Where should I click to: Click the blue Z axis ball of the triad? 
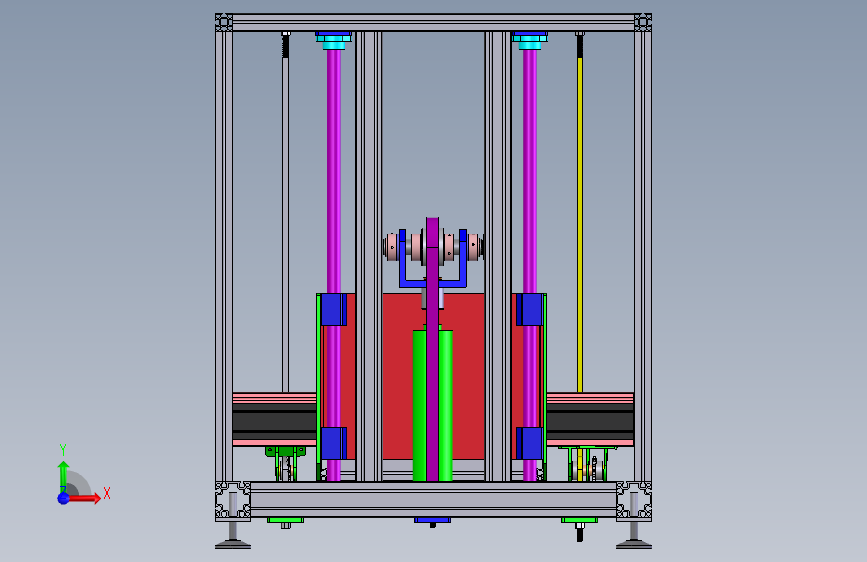click(64, 498)
